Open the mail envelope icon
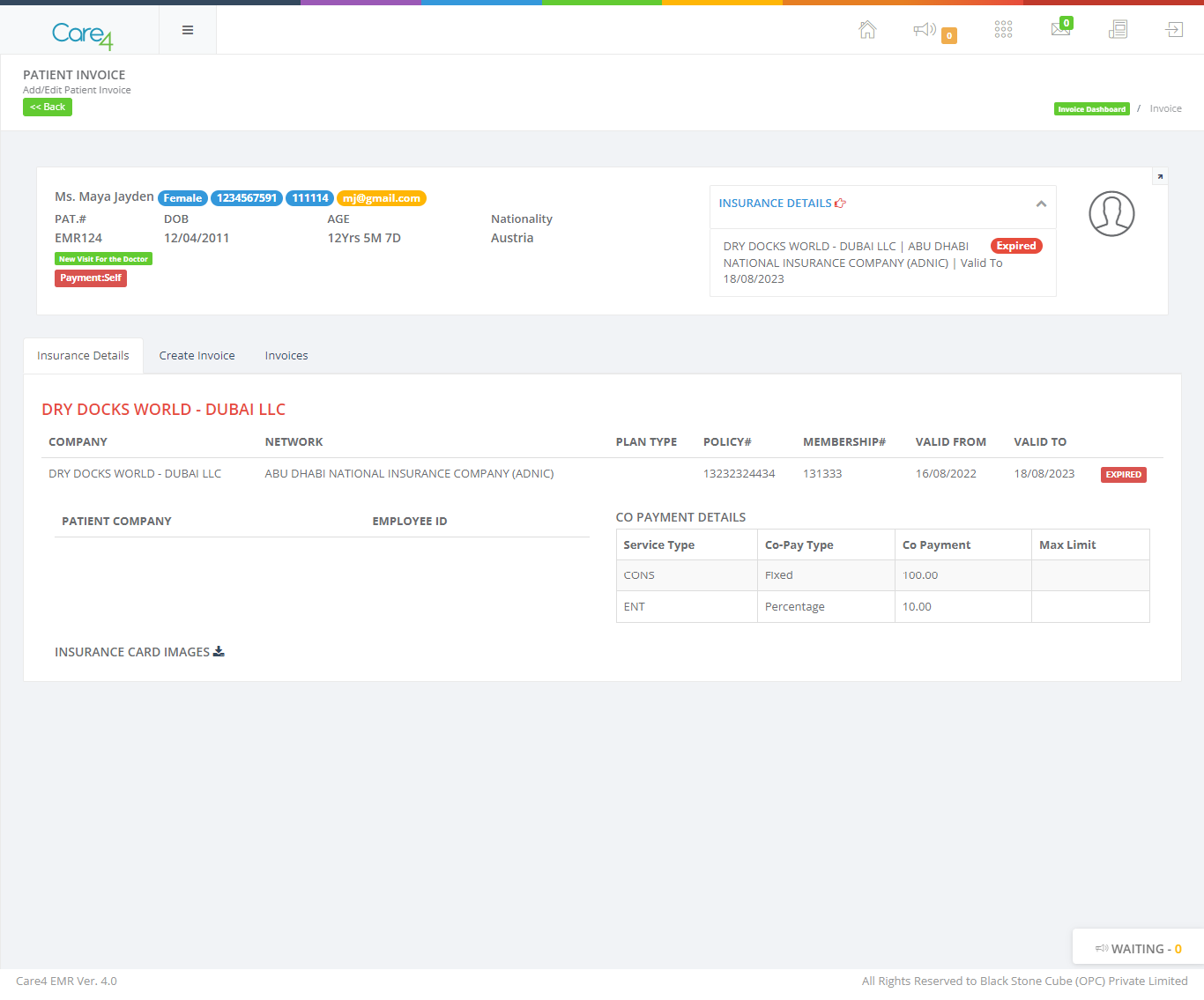Image resolution: width=1204 pixels, height=1000 pixels. pyautogui.click(x=1059, y=30)
